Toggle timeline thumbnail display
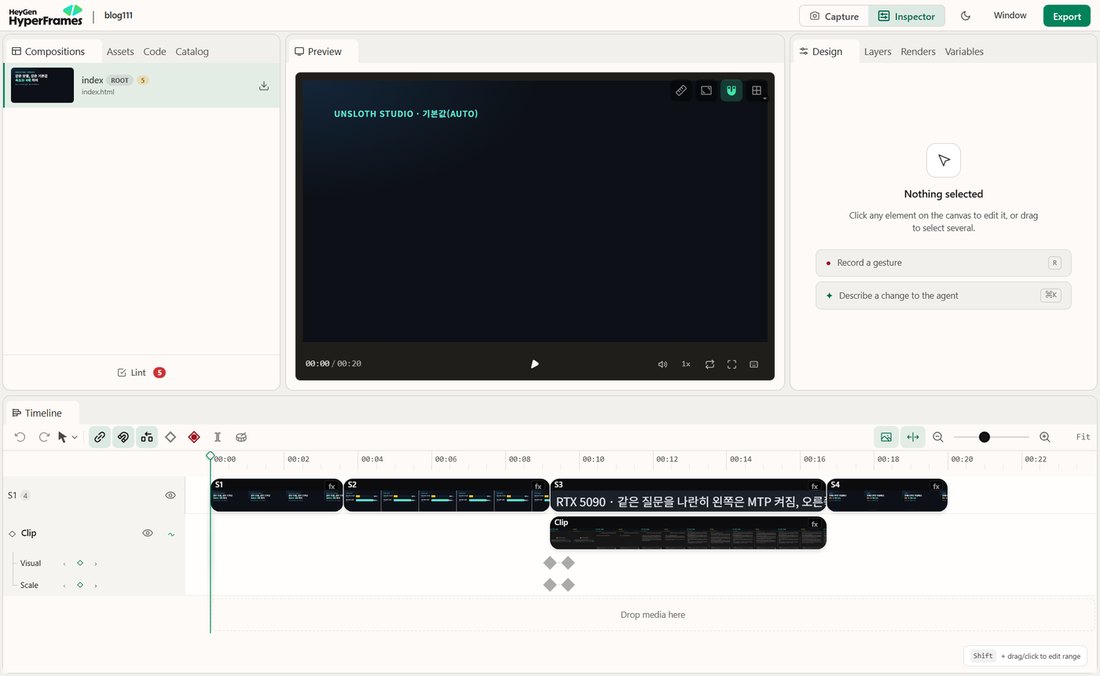Image resolution: width=1100 pixels, height=676 pixels. point(886,437)
